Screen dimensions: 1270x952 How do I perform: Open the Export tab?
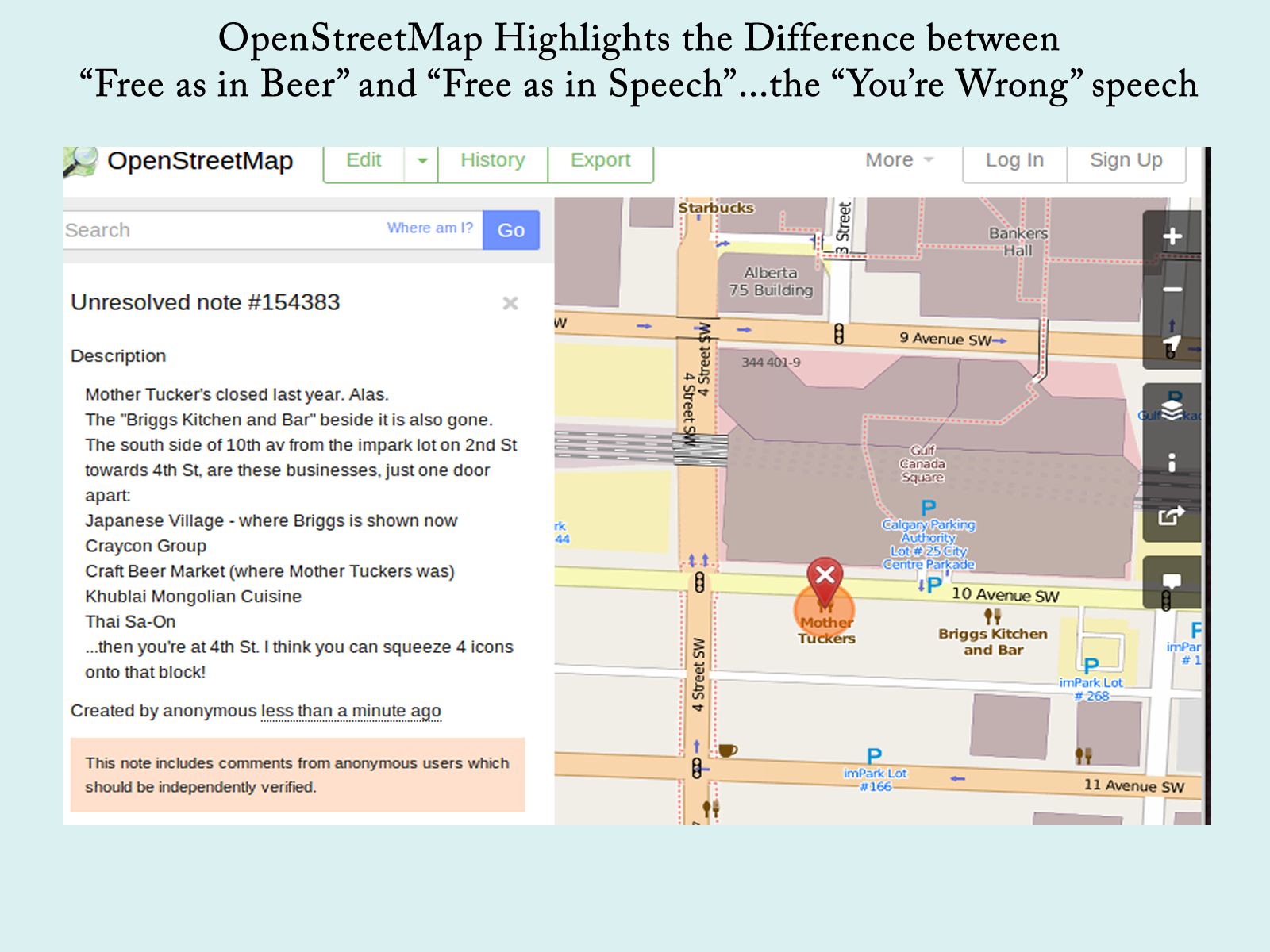pyautogui.click(x=600, y=161)
